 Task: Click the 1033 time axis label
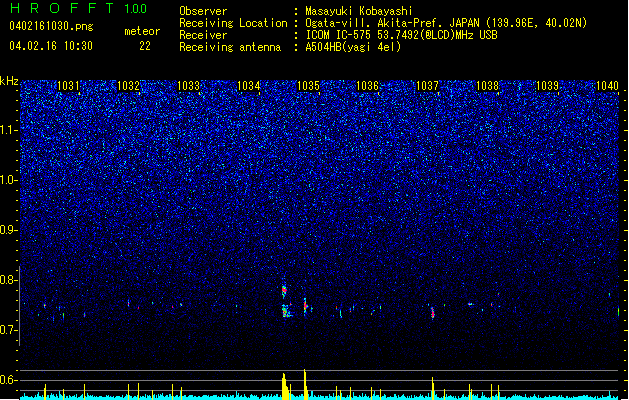[x=188, y=86]
